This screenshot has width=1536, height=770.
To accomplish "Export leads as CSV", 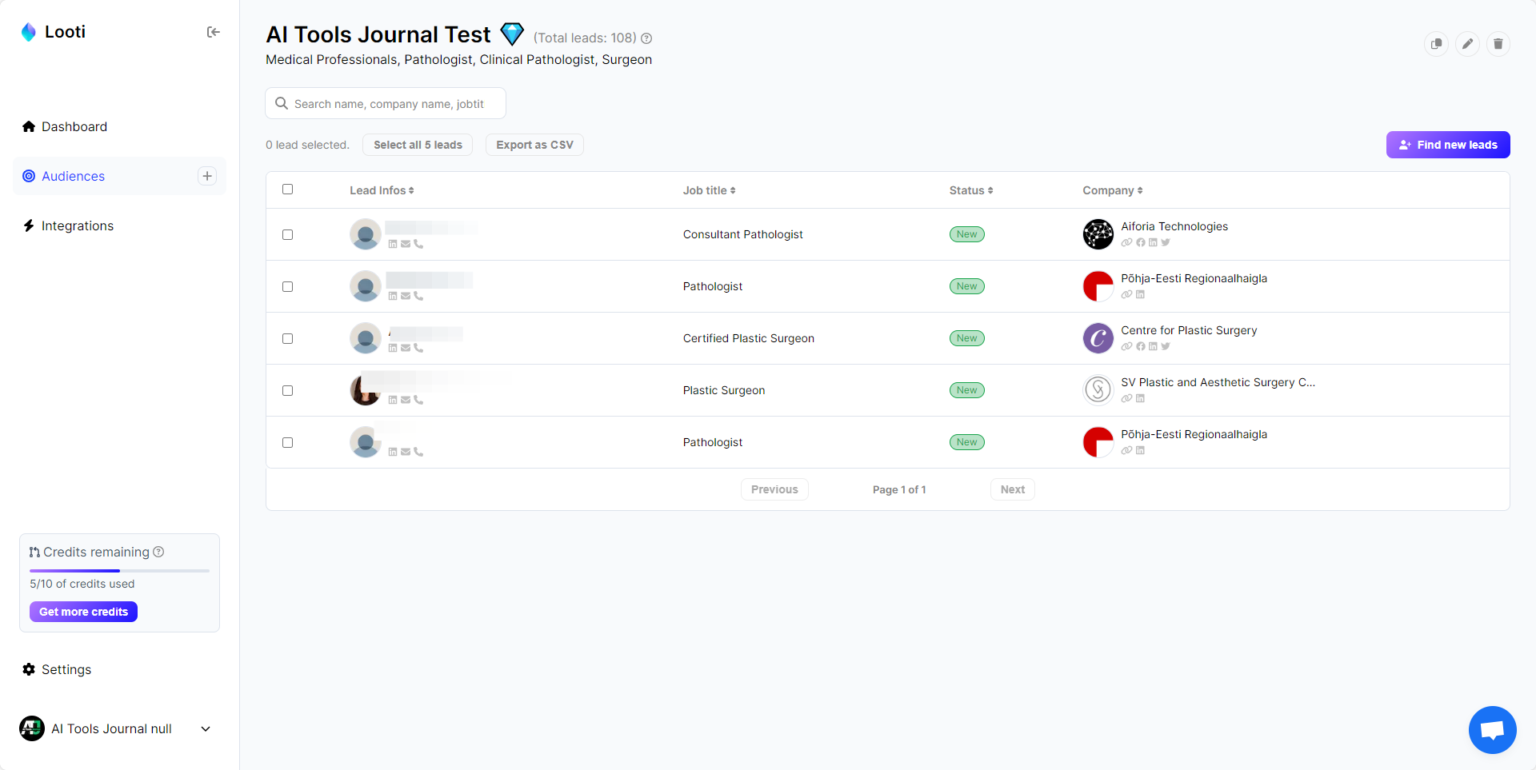I will click(x=534, y=144).
